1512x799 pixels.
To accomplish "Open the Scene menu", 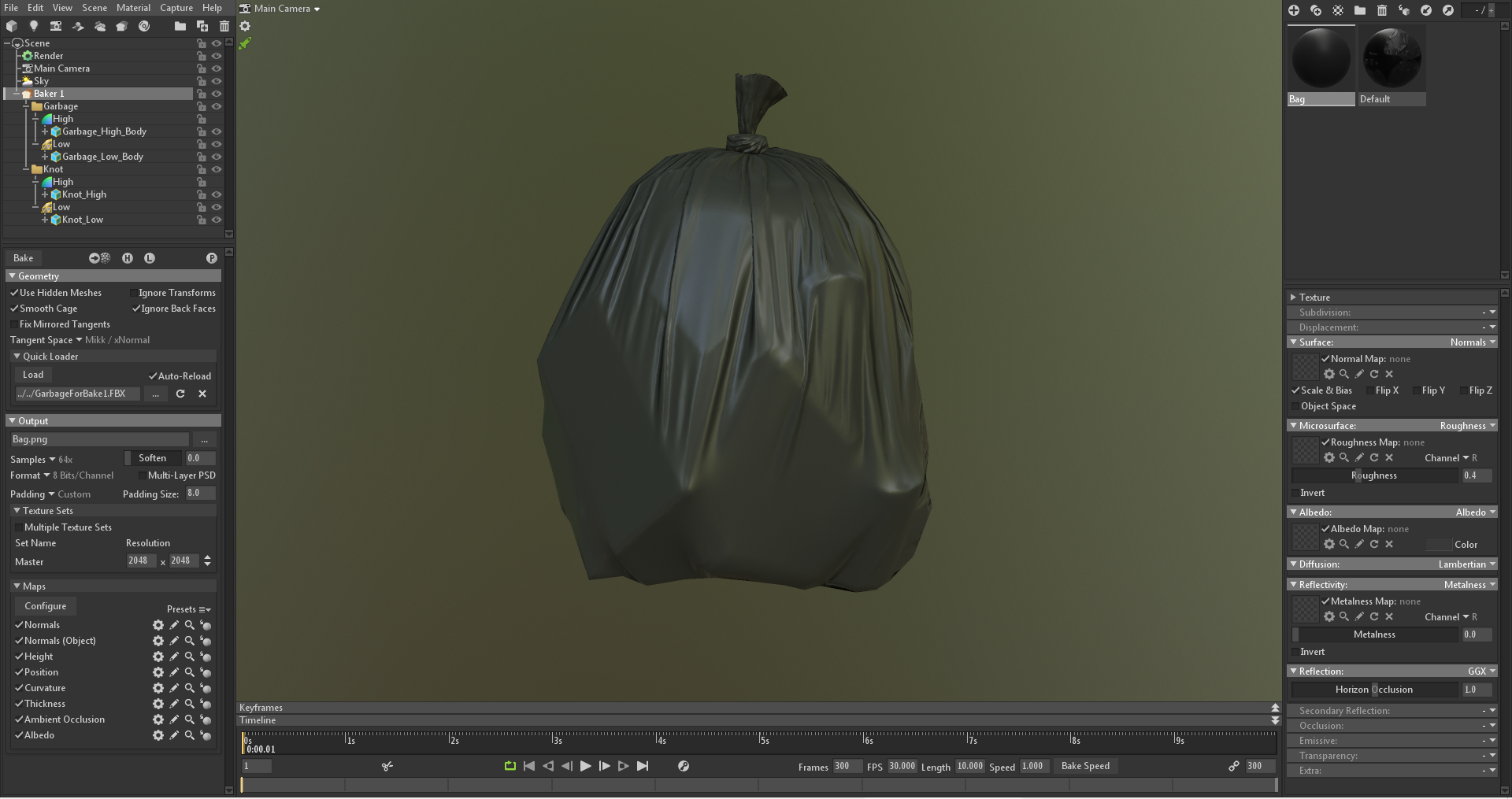I will tap(94, 8).
